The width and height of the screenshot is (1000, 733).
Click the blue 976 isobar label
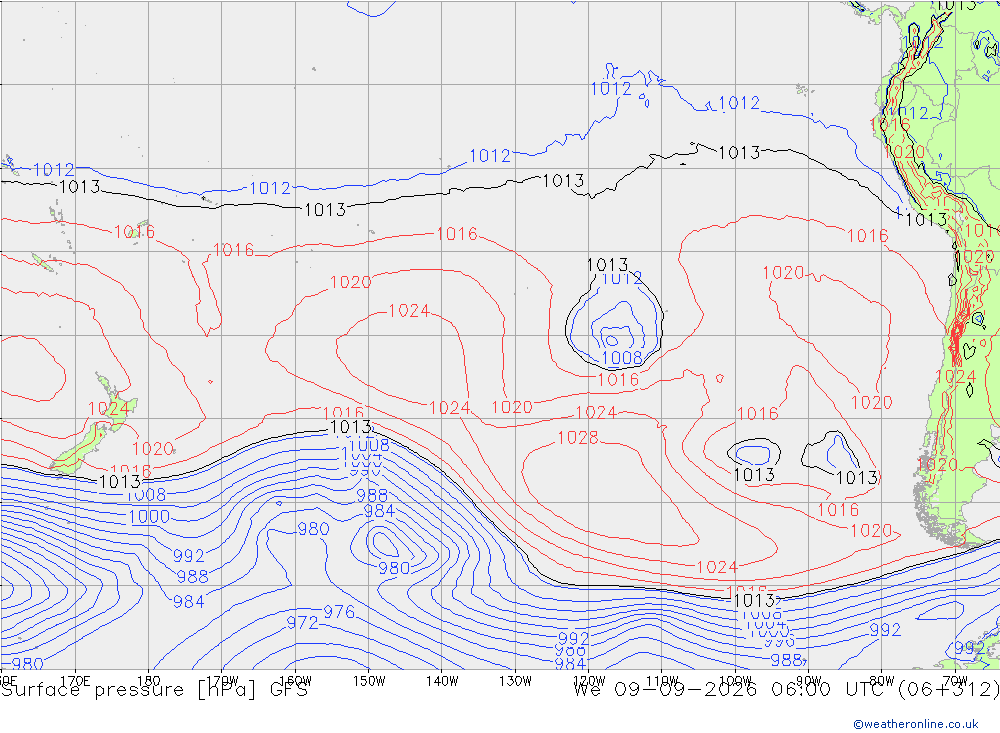click(339, 612)
